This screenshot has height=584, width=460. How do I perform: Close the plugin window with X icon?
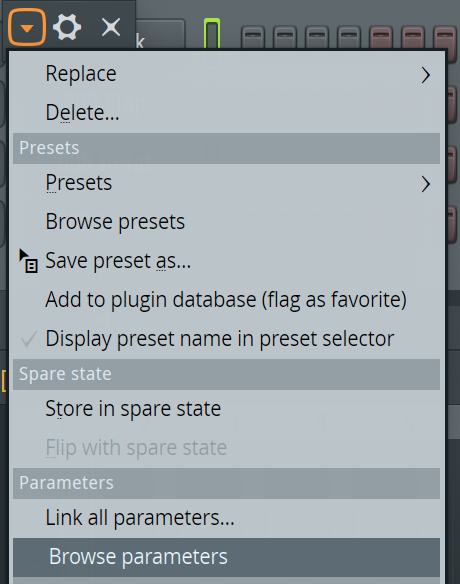[x=111, y=27]
